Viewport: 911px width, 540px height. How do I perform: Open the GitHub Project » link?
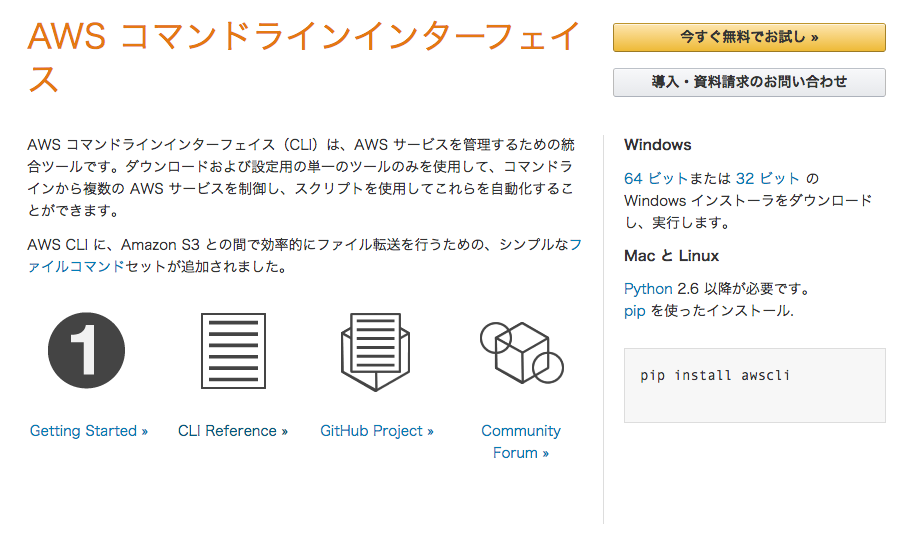(x=376, y=431)
